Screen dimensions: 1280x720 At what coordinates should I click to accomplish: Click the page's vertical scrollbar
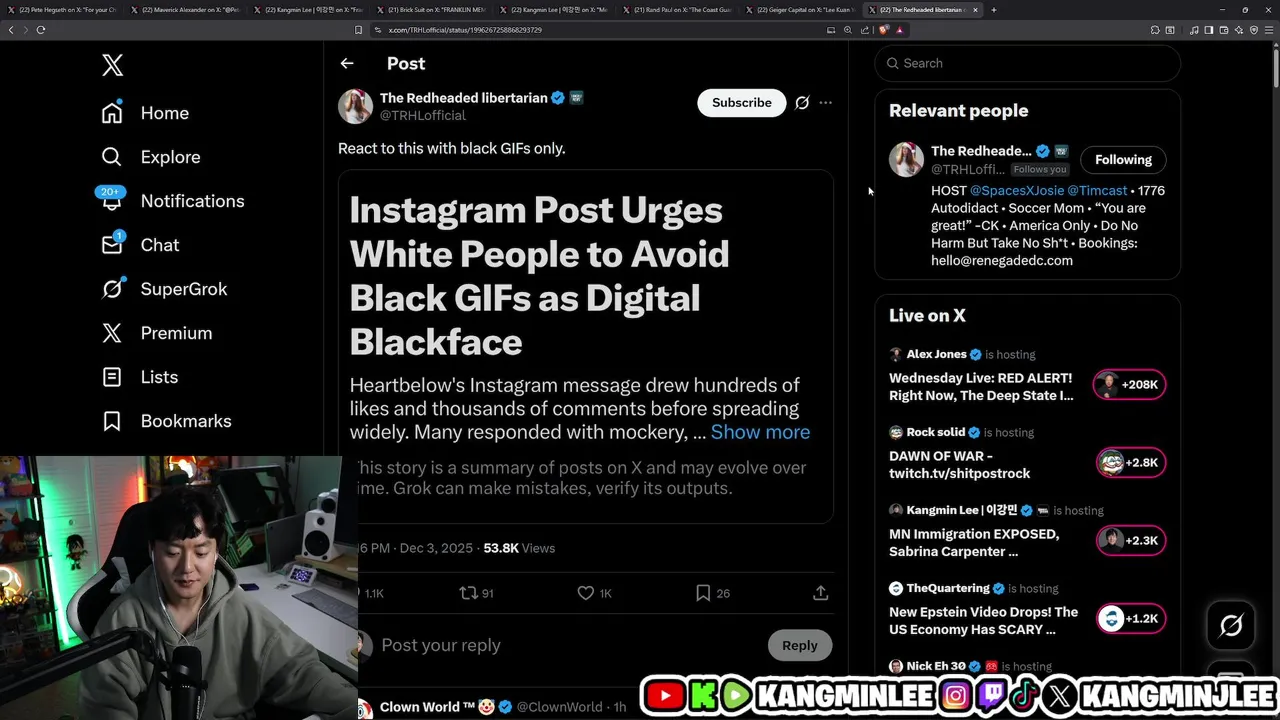(1275, 70)
